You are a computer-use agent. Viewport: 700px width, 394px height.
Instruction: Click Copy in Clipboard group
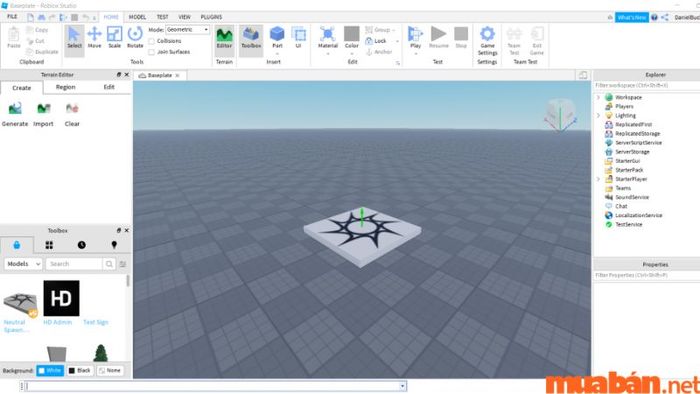point(37,30)
